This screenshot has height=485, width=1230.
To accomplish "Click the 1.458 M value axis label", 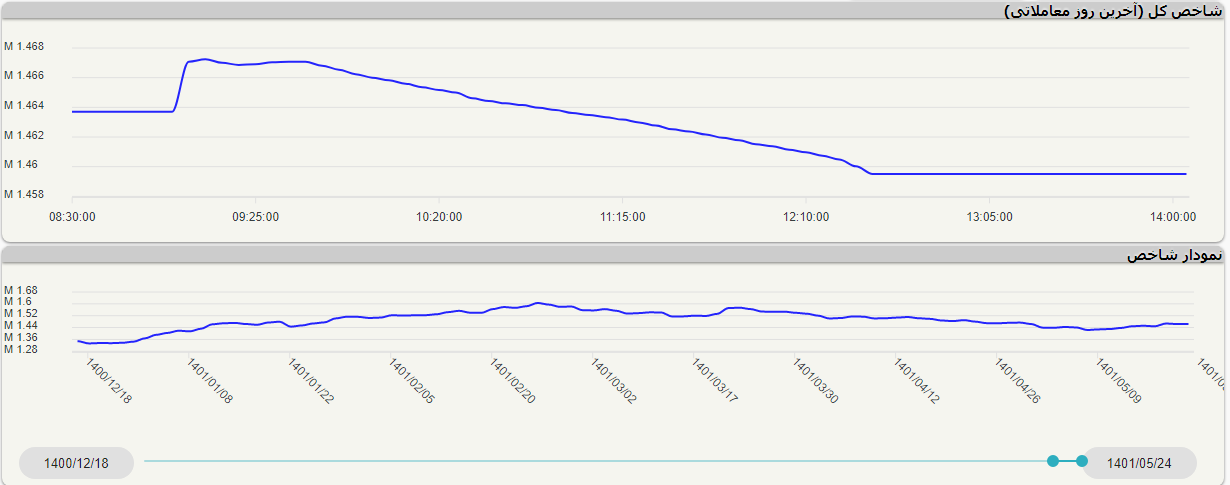I will coord(24,194).
